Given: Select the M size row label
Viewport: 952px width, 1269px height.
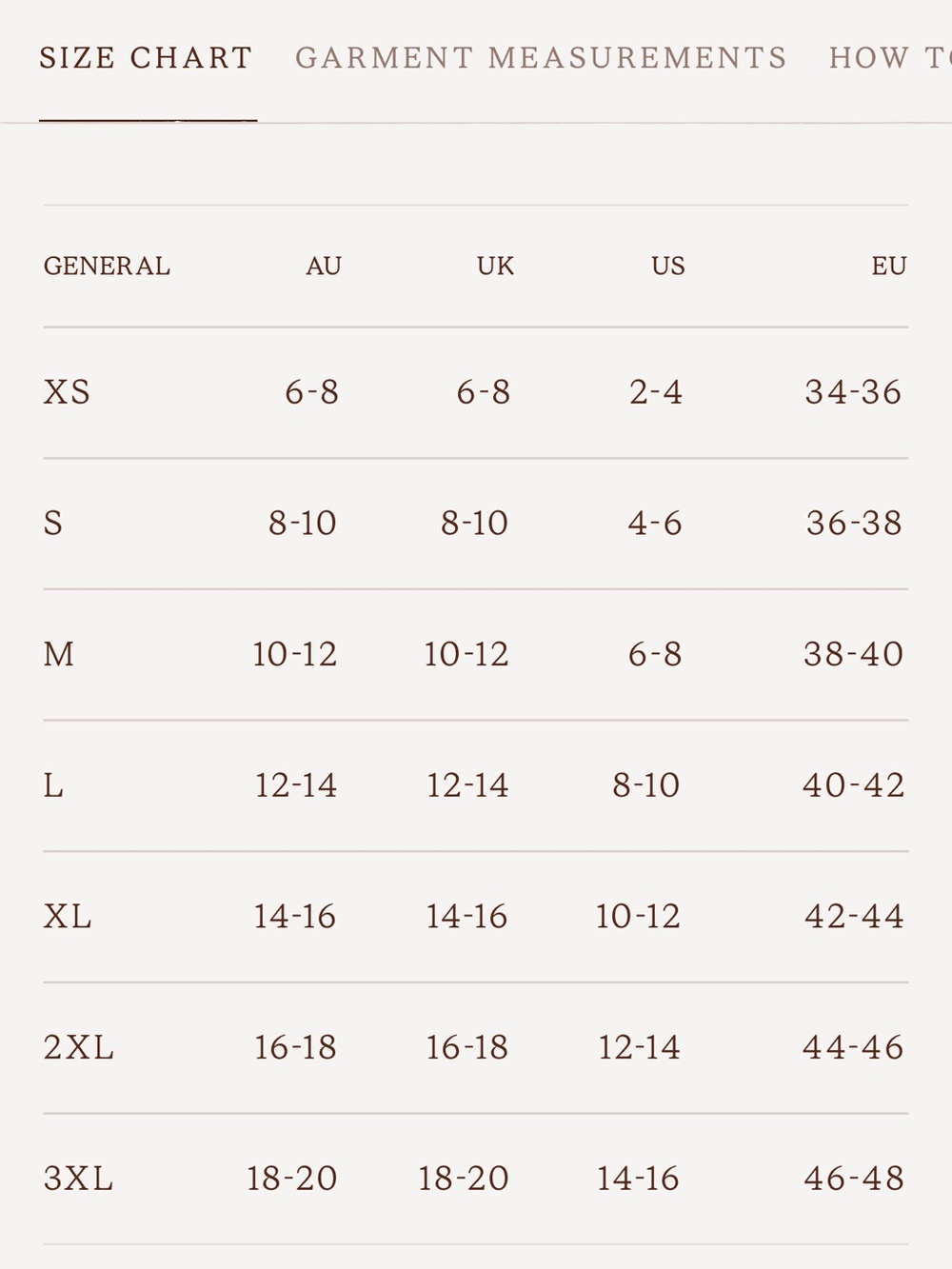Looking at the screenshot, I should [x=59, y=654].
